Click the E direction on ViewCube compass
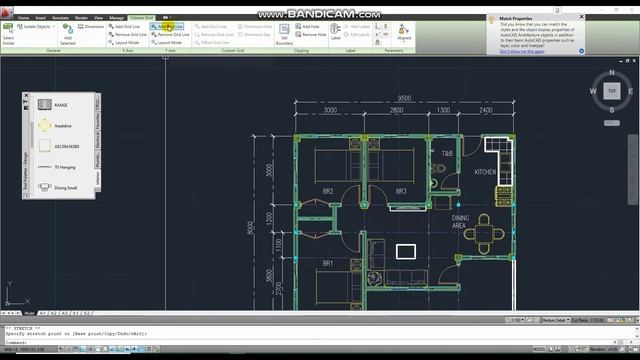The height and width of the screenshot is (360, 640). [631, 91]
